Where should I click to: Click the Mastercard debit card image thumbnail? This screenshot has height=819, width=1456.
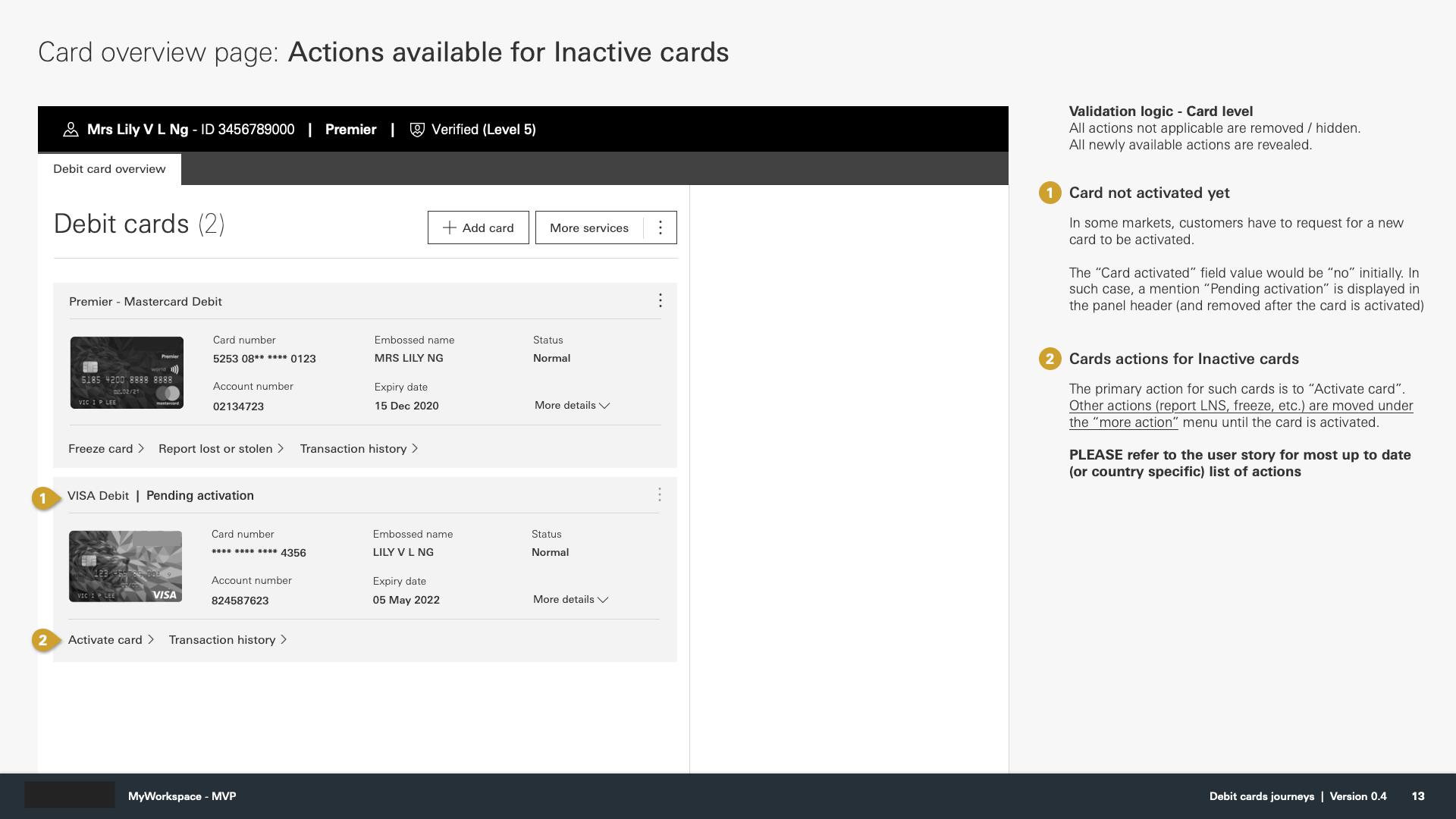tap(127, 372)
